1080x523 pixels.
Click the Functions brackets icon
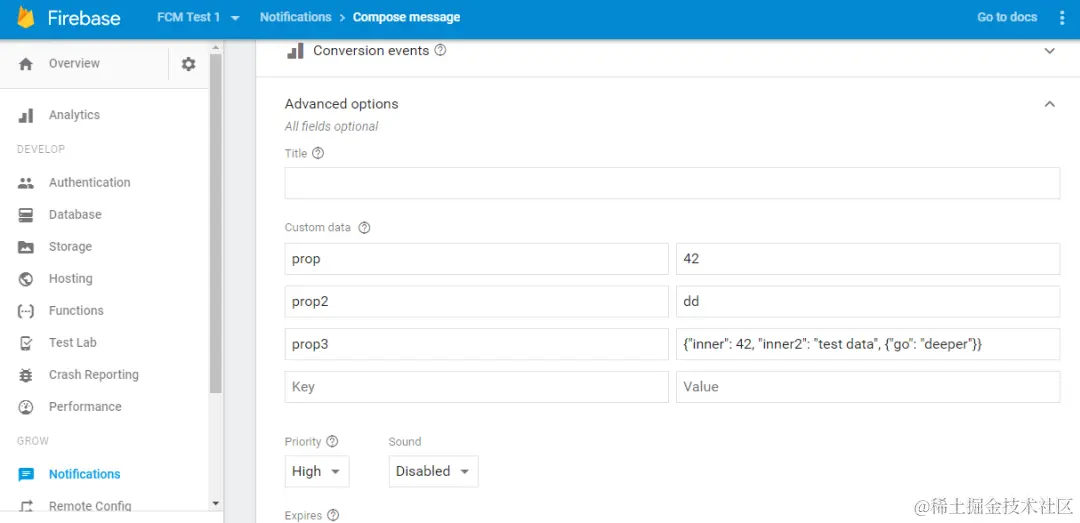point(25,311)
